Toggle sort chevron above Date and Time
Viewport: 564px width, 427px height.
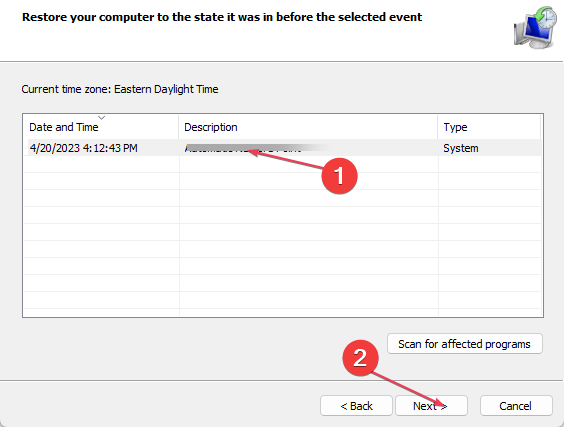[x=101, y=118]
